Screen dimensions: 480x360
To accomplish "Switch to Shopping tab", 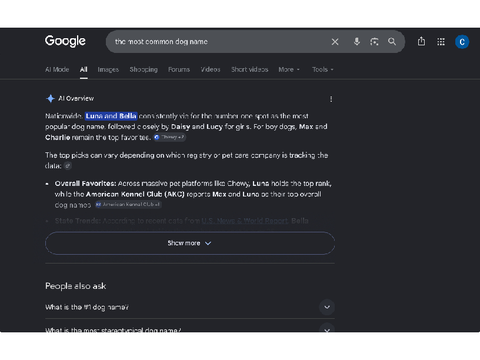I will 144,69.
